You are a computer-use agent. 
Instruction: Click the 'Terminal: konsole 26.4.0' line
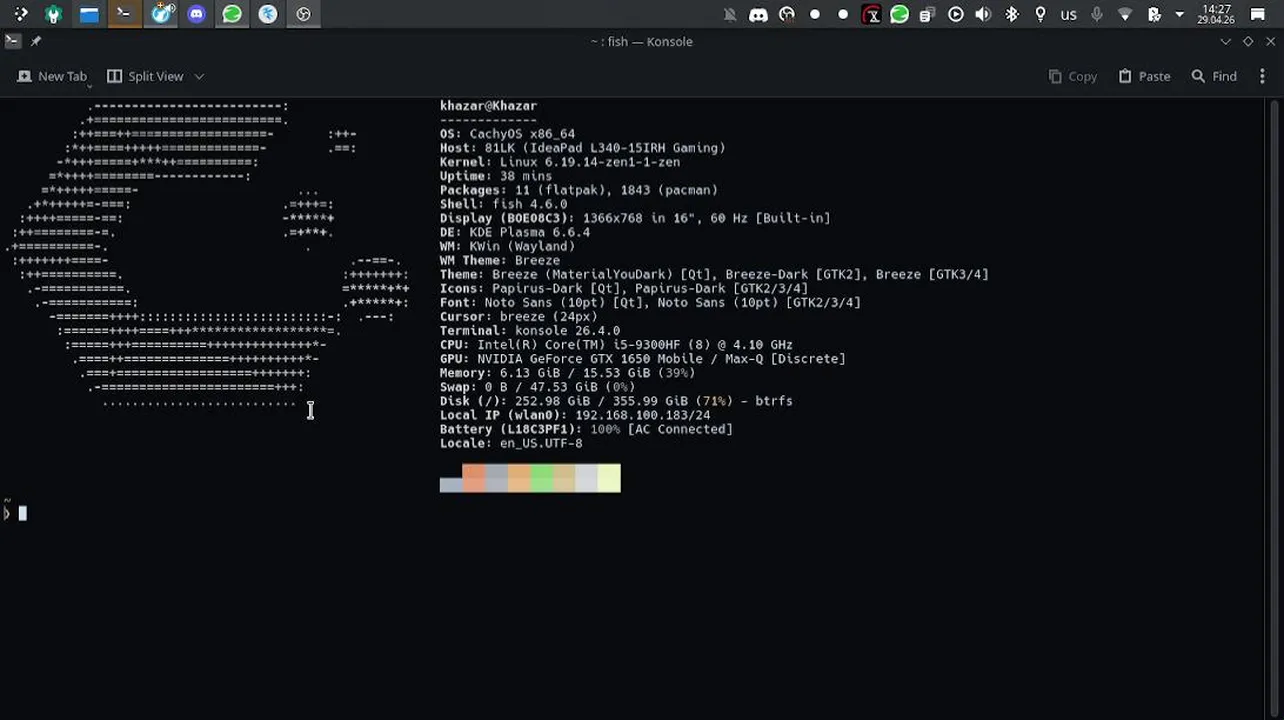(530, 330)
